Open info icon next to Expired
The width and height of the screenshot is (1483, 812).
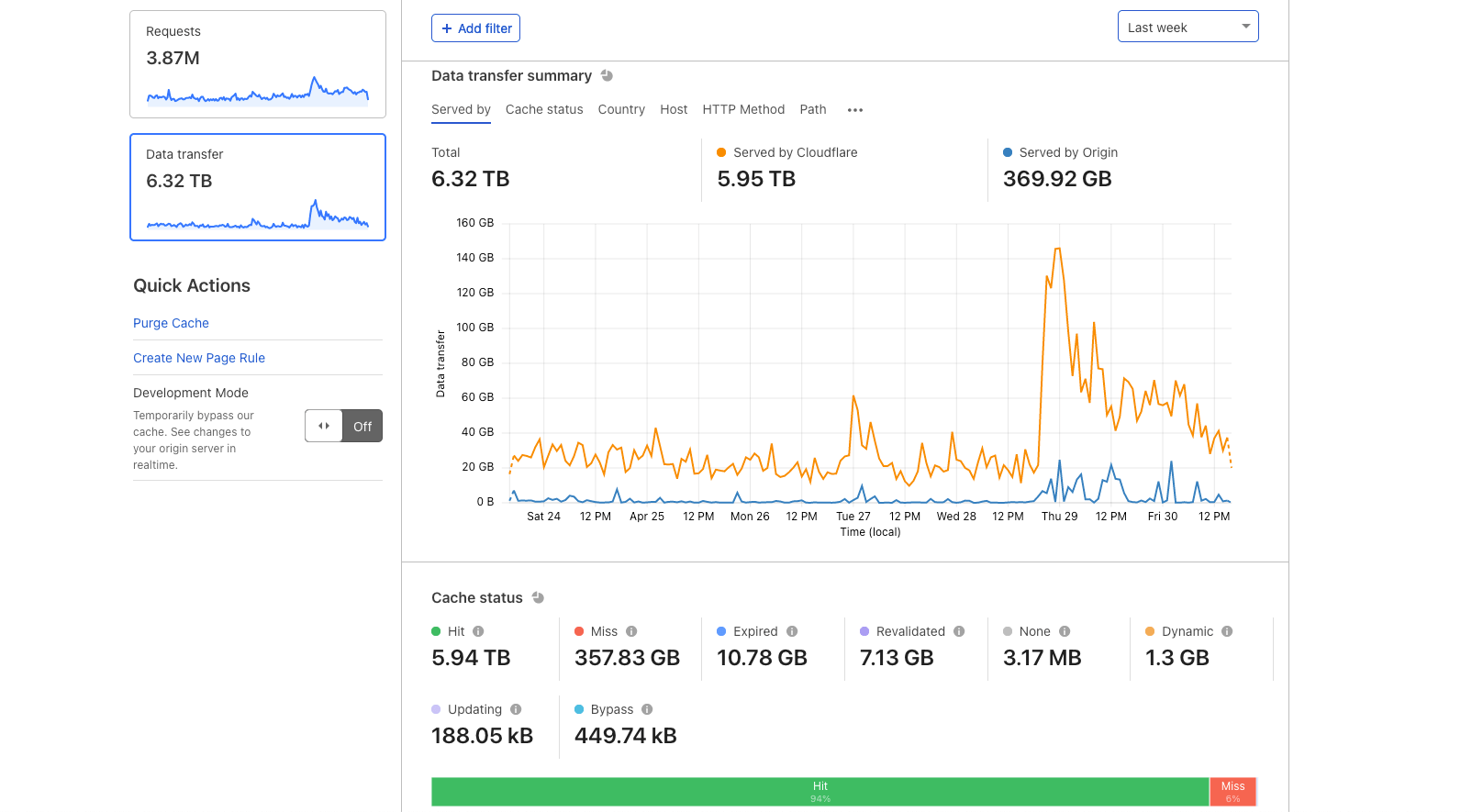(792, 631)
